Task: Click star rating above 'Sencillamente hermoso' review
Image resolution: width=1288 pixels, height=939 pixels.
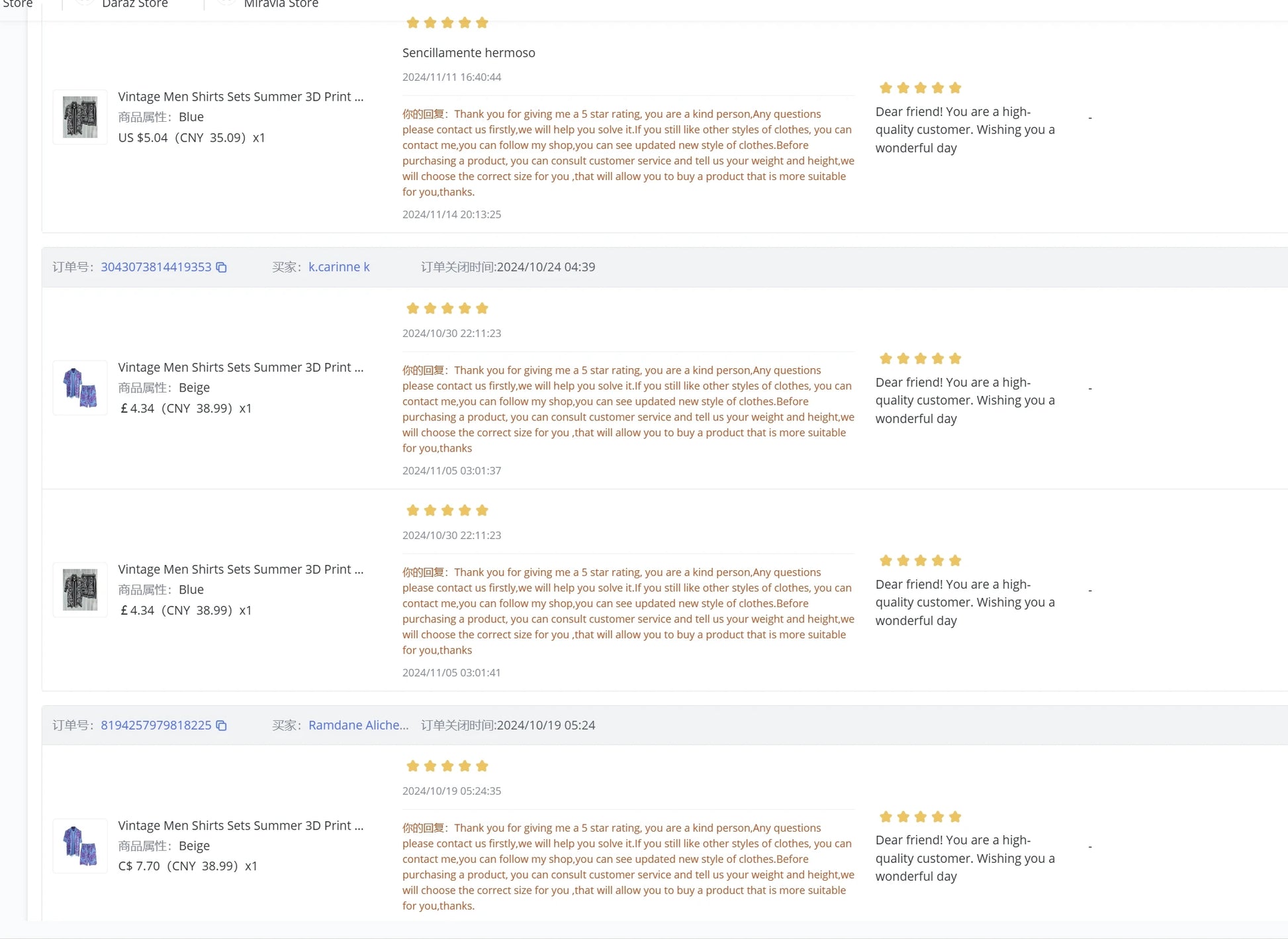Action: point(447,23)
